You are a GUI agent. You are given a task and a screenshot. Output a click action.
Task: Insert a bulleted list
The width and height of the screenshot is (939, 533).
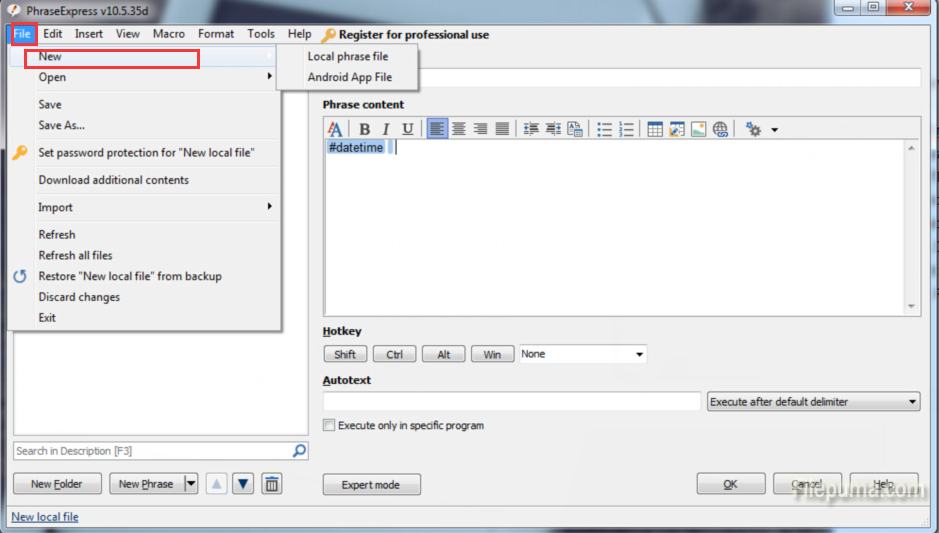pos(605,129)
